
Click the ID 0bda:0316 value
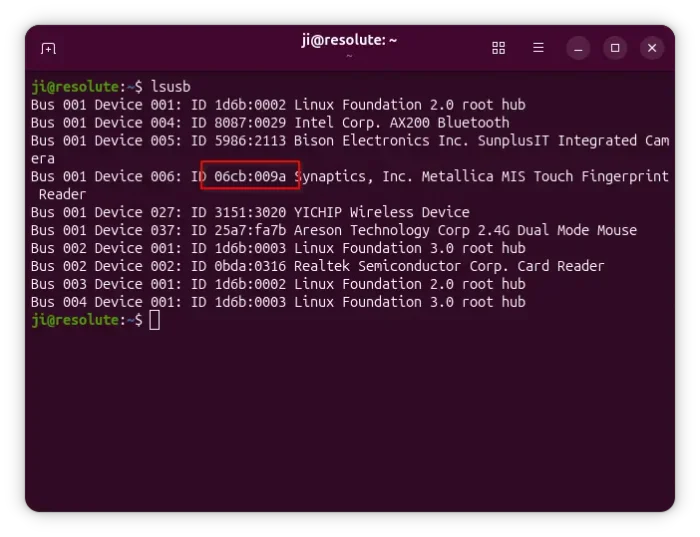pyautogui.click(x=239, y=266)
